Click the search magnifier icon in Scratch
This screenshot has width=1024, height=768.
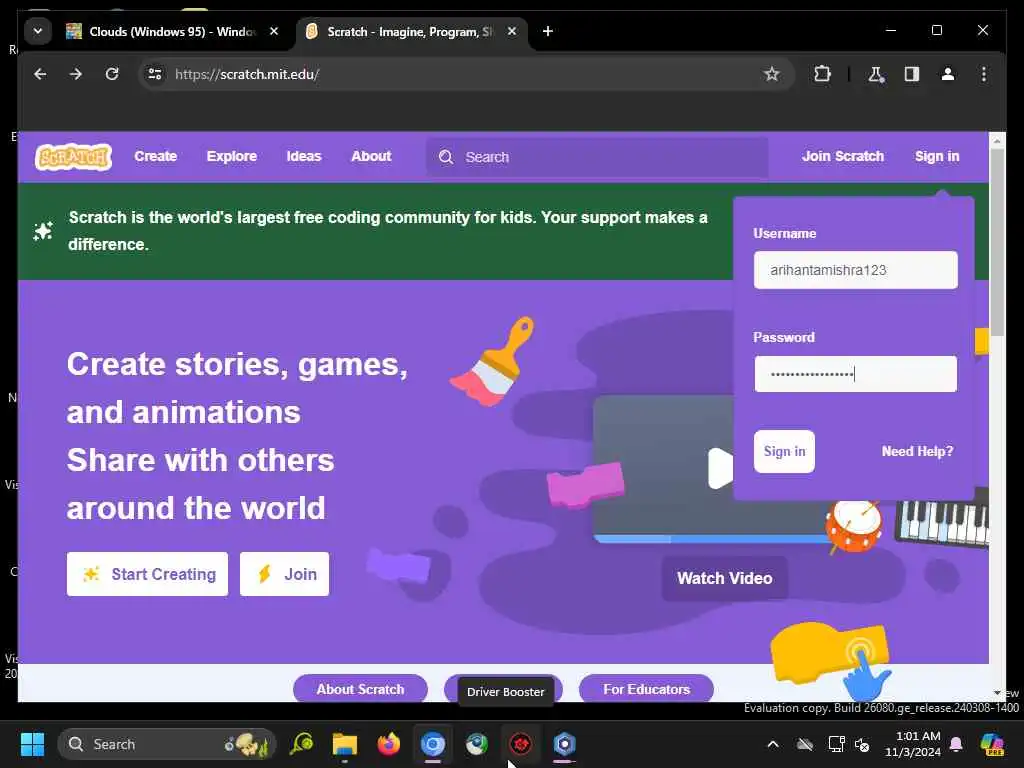click(x=446, y=157)
